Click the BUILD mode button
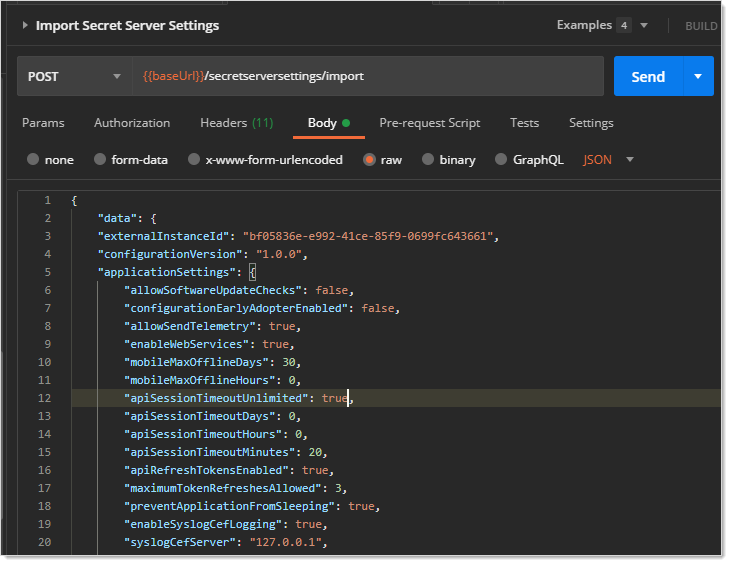730x564 pixels. pyautogui.click(x=700, y=26)
